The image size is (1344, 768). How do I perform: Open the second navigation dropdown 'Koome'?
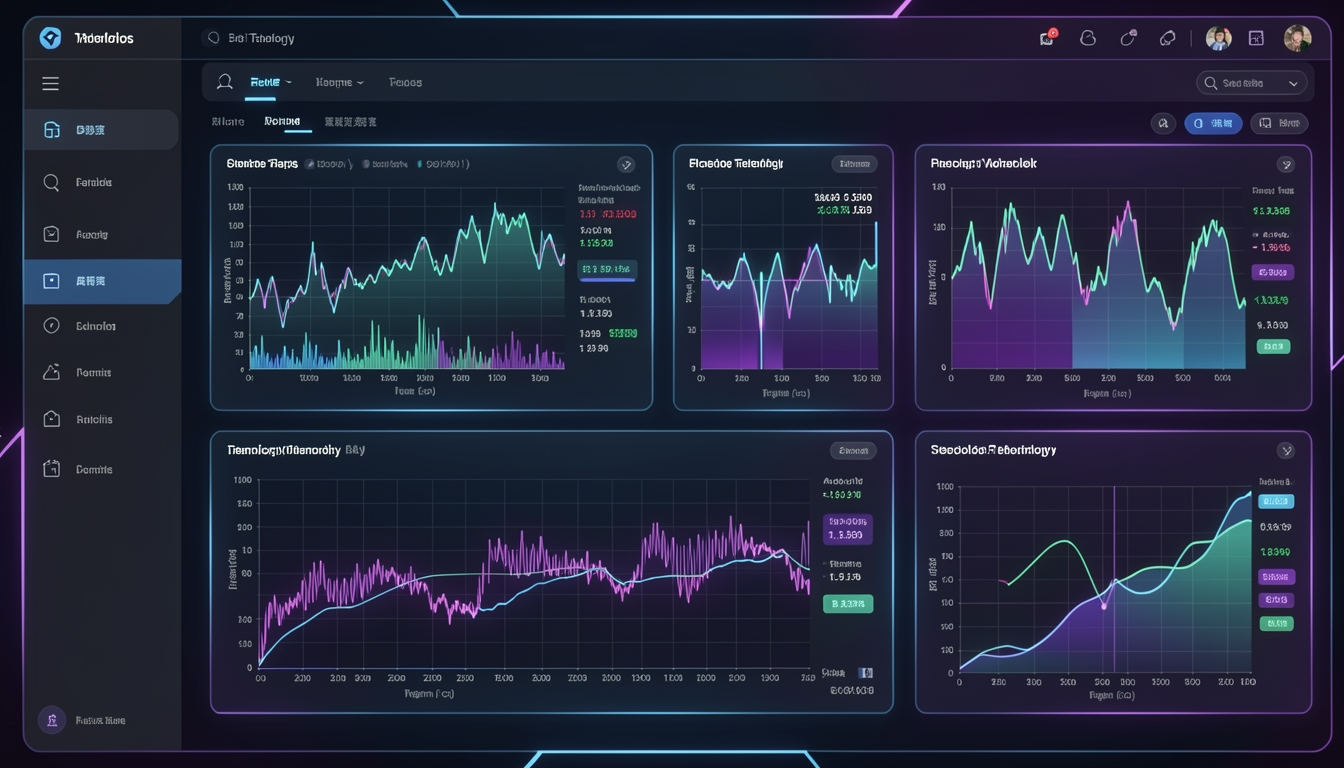340,82
